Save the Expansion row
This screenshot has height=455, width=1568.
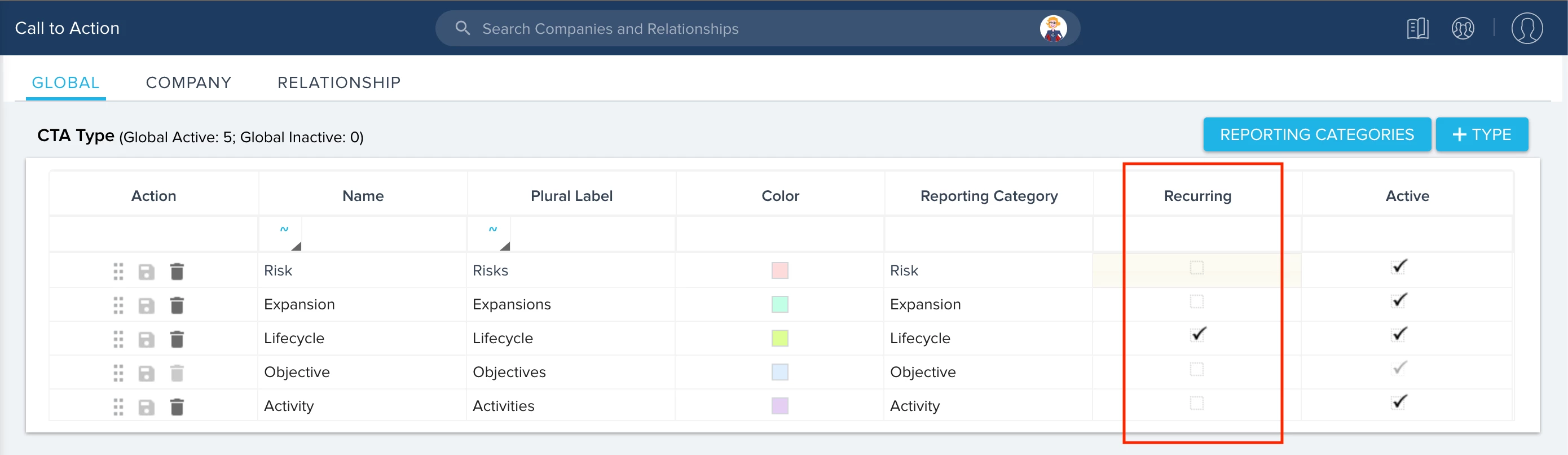(x=146, y=305)
